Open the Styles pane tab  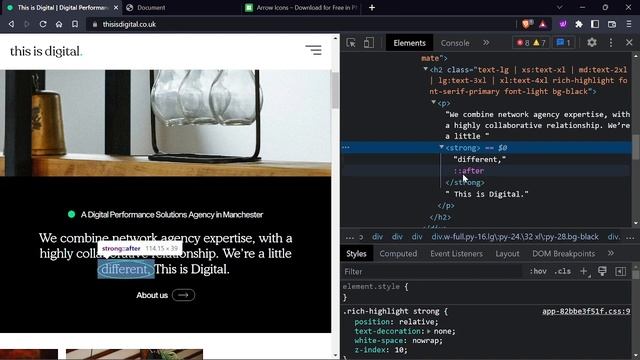pos(356,253)
